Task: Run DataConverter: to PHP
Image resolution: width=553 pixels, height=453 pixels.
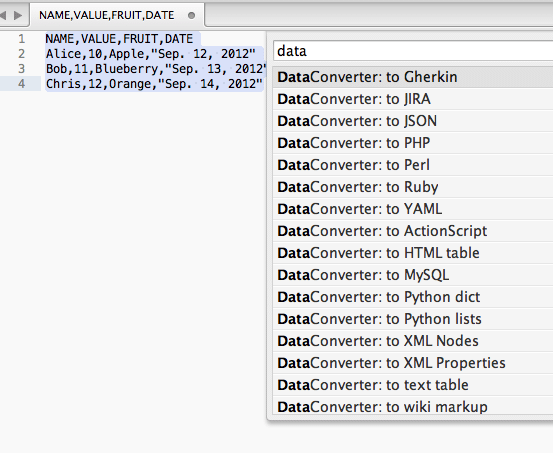Action: point(413,143)
